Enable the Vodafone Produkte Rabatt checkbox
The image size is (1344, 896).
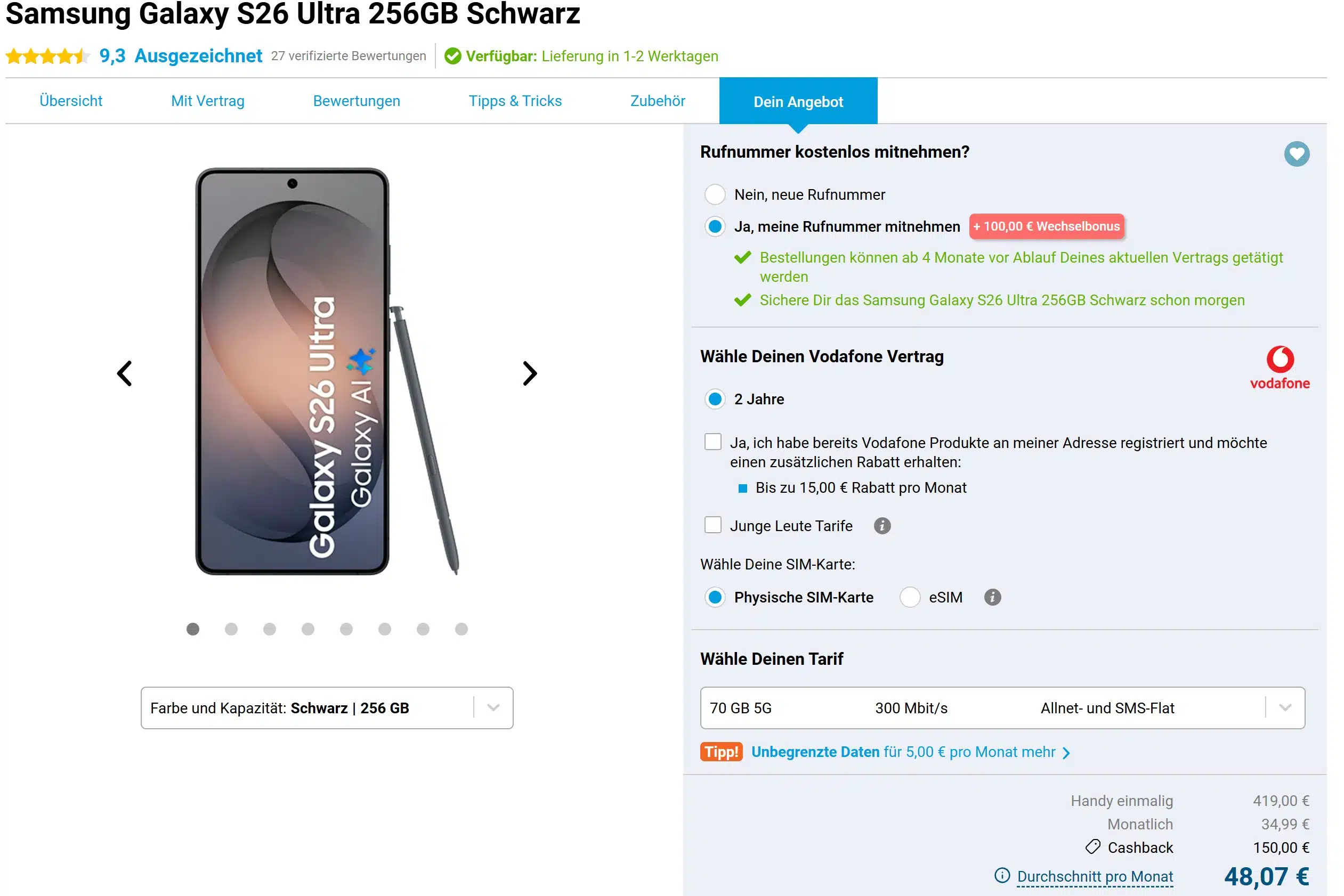point(714,441)
